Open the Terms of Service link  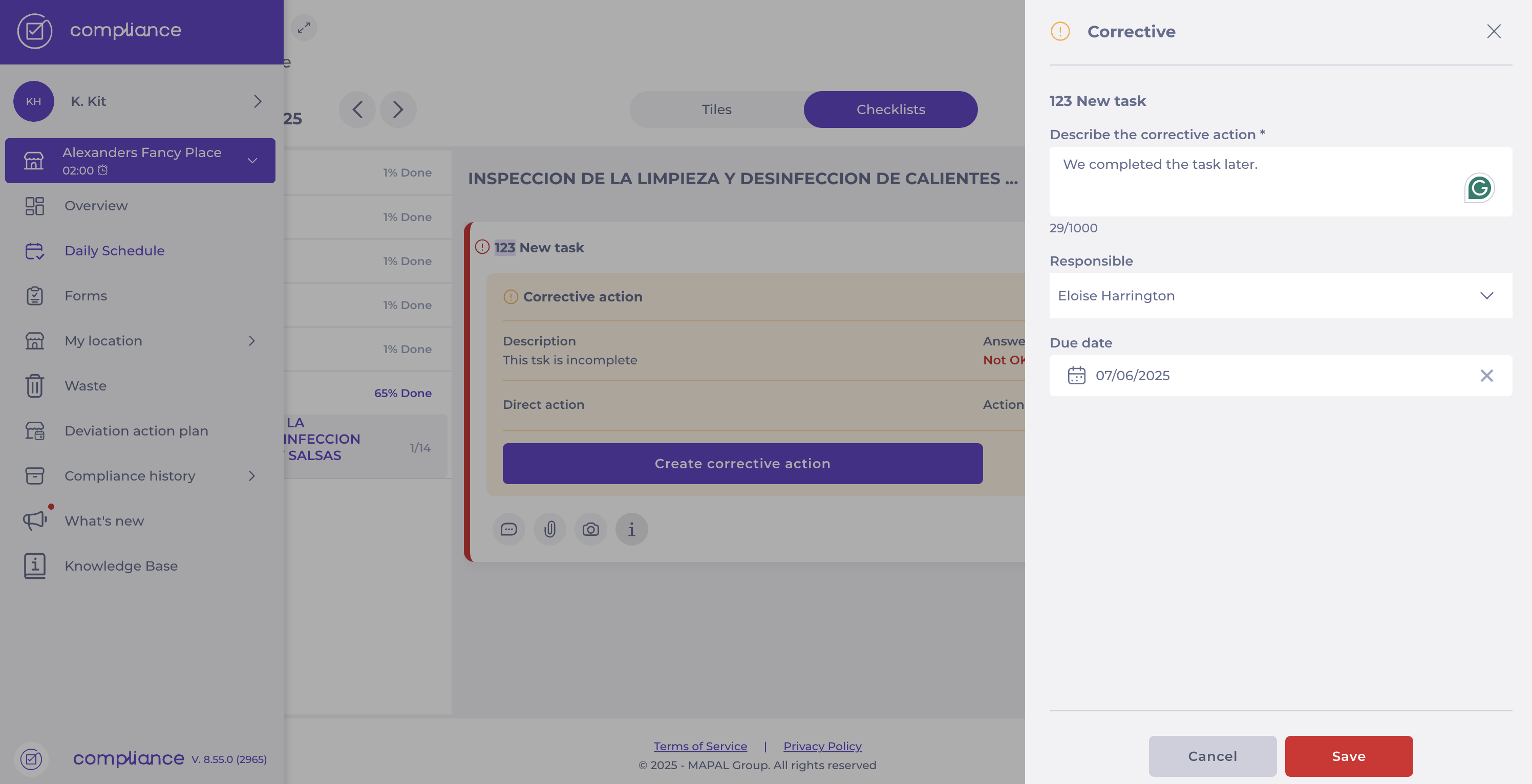coord(700,746)
